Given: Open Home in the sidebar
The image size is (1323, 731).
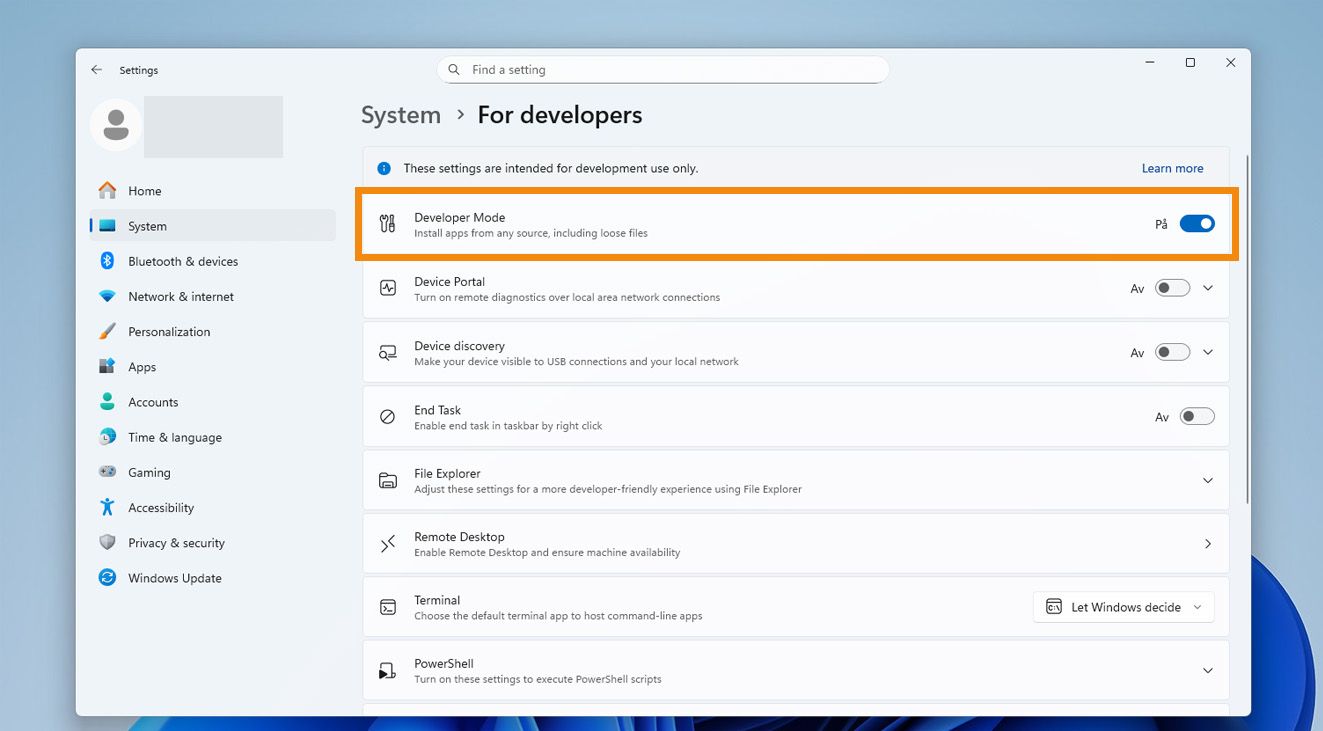Looking at the screenshot, I should [x=213, y=190].
